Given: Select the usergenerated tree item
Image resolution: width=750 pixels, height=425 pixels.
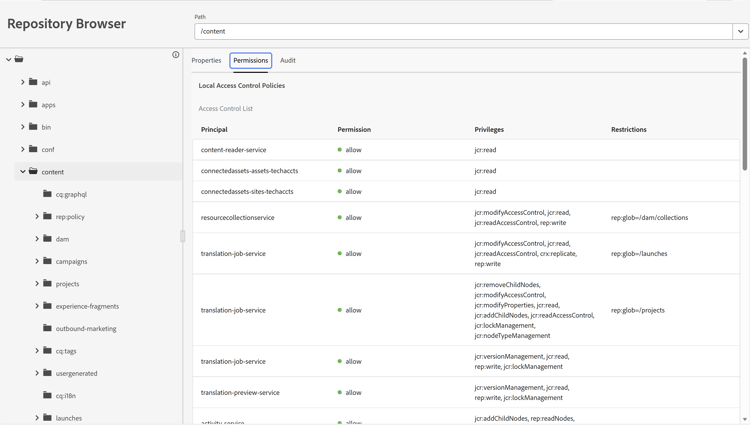Looking at the screenshot, I should (x=76, y=373).
